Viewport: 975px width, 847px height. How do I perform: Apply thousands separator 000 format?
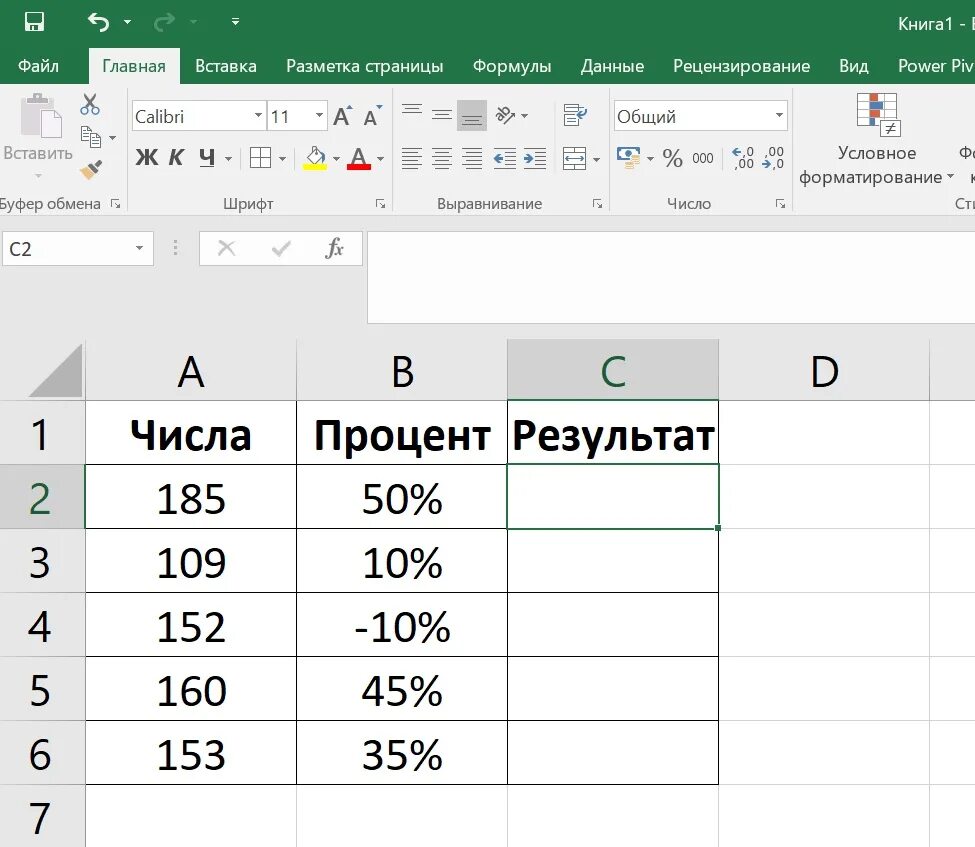coord(703,159)
